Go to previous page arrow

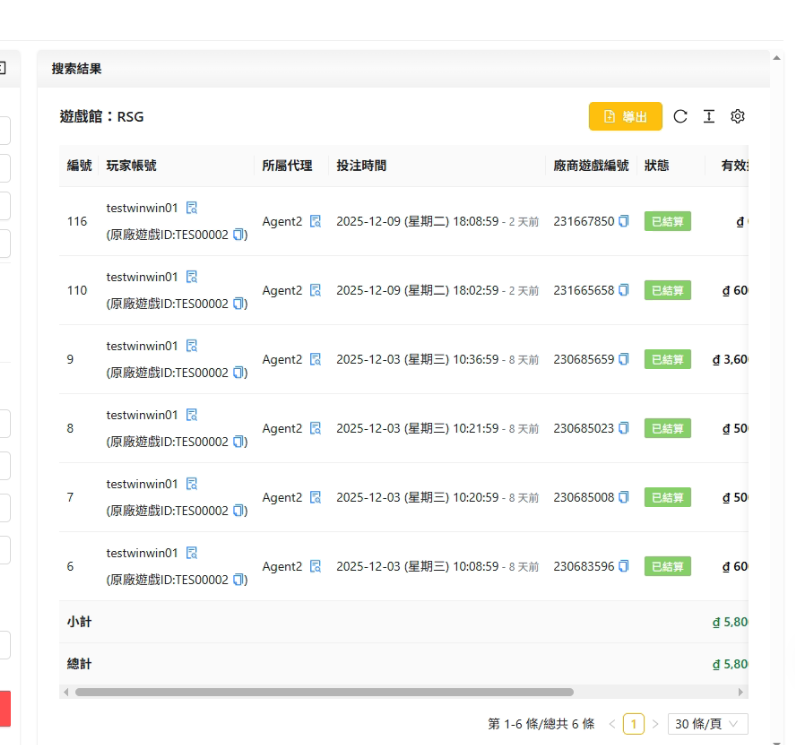pyautogui.click(x=612, y=724)
